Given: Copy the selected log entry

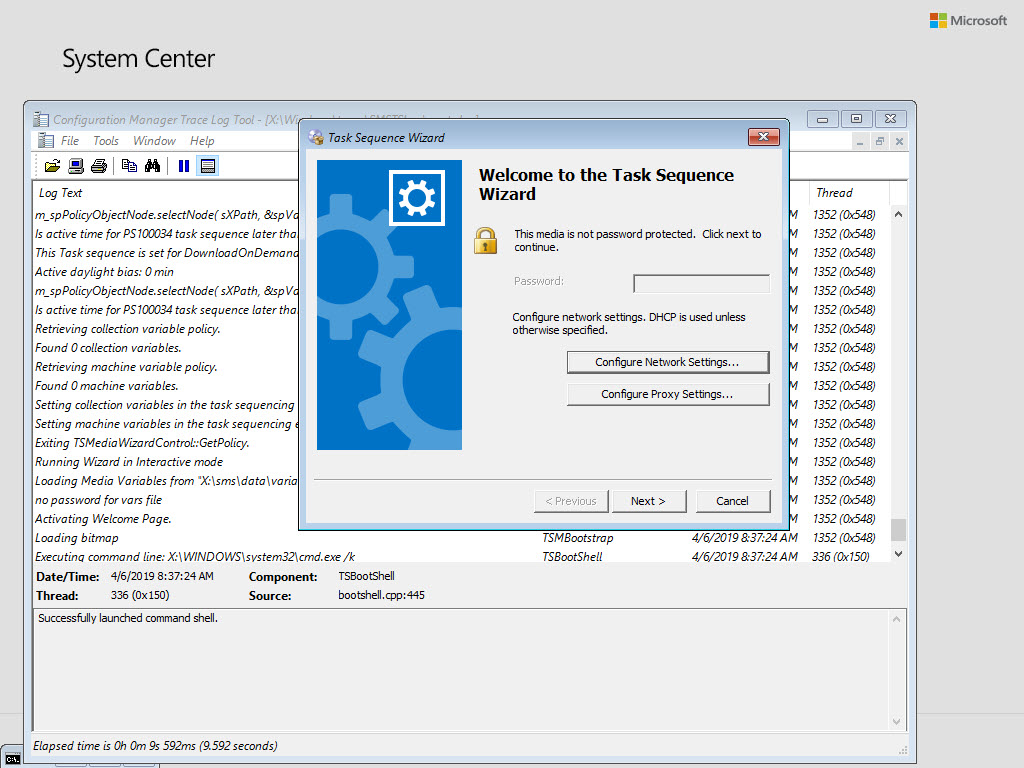Looking at the screenshot, I should [x=129, y=166].
